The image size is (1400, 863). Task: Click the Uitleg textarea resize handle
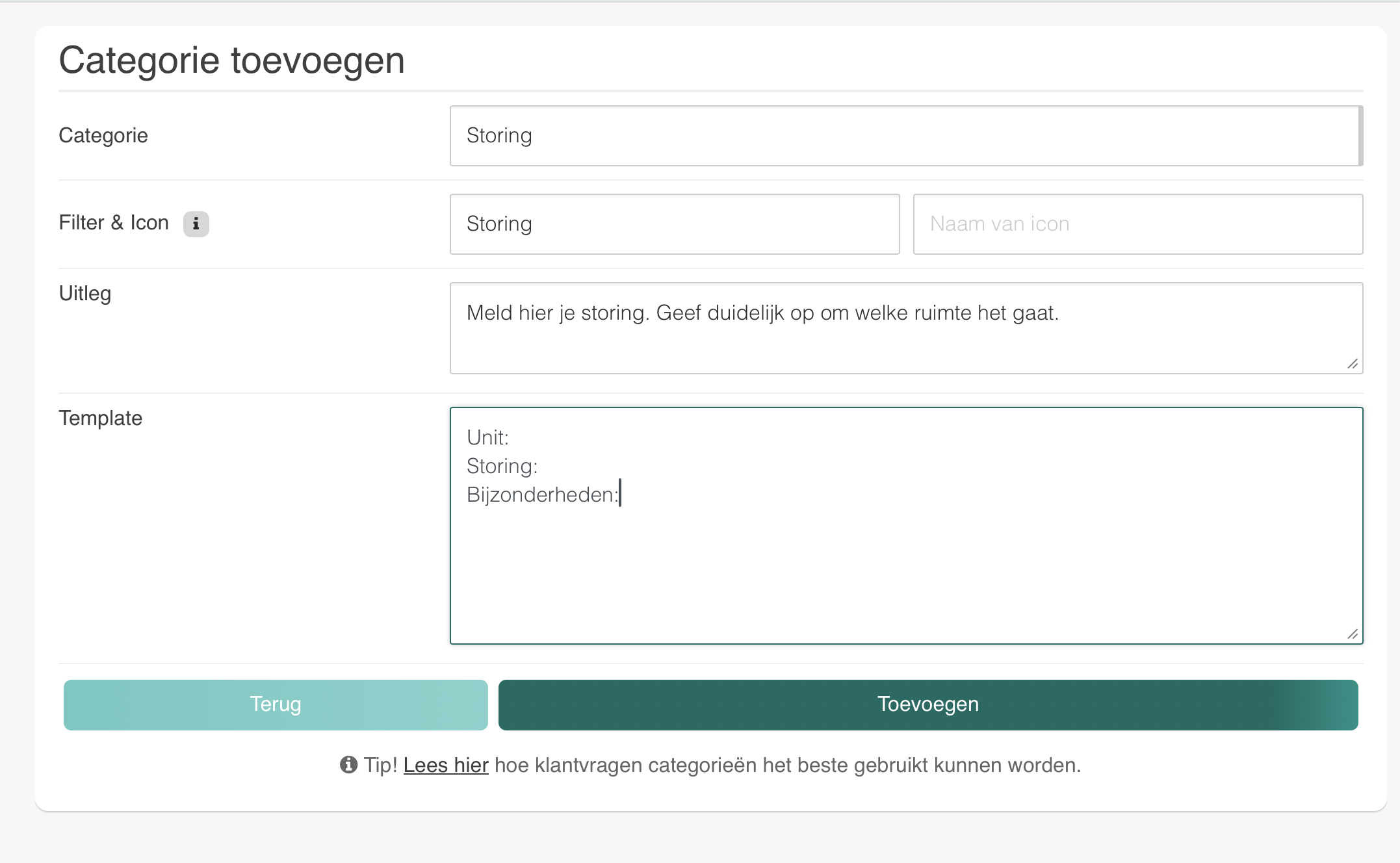click(x=1352, y=364)
